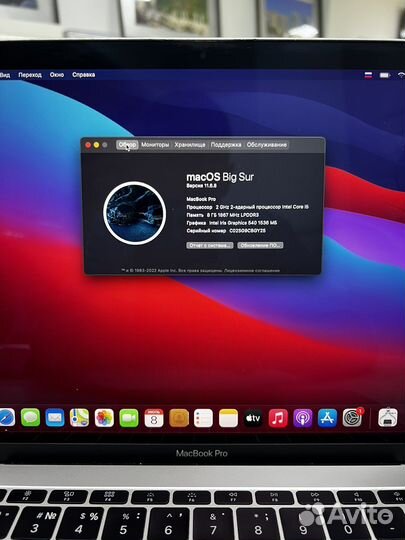
Task: Click the MacBook Pro model name text
Action: click(x=201, y=199)
